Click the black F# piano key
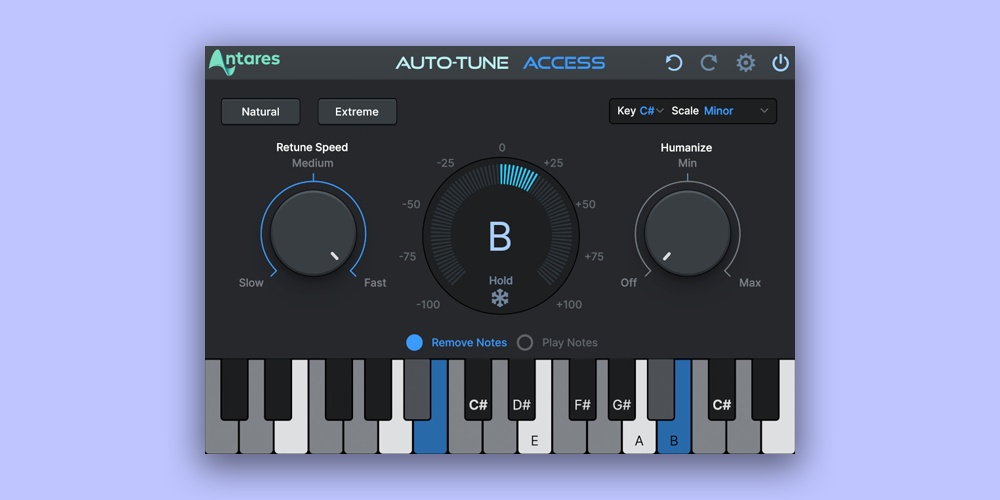 [582, 389]
